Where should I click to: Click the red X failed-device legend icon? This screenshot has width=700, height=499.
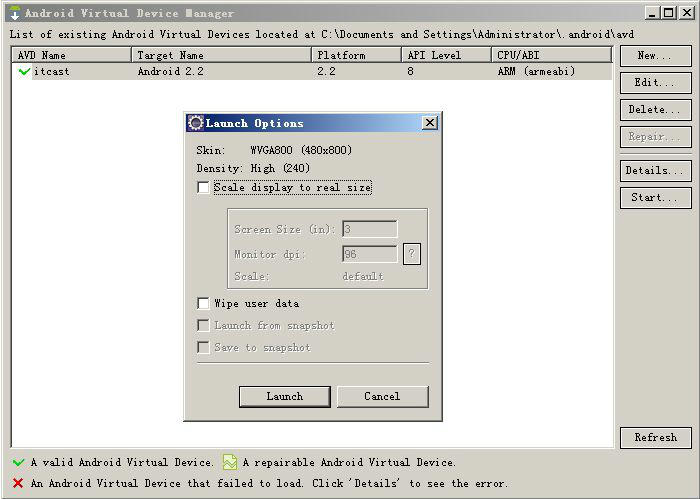18,483
